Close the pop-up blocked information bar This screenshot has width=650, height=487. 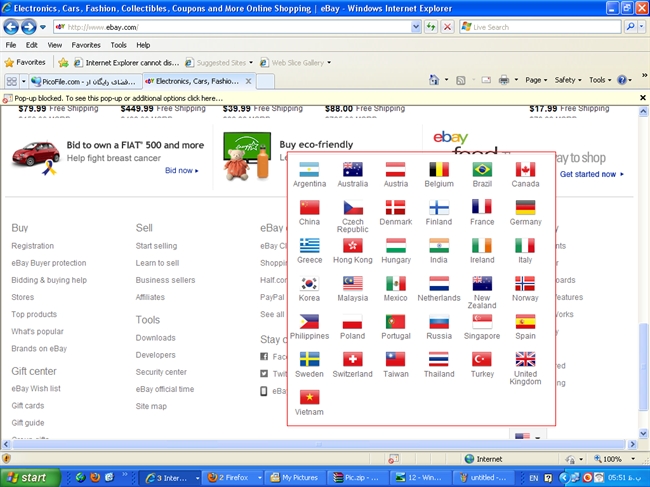[x=643, y=98]
